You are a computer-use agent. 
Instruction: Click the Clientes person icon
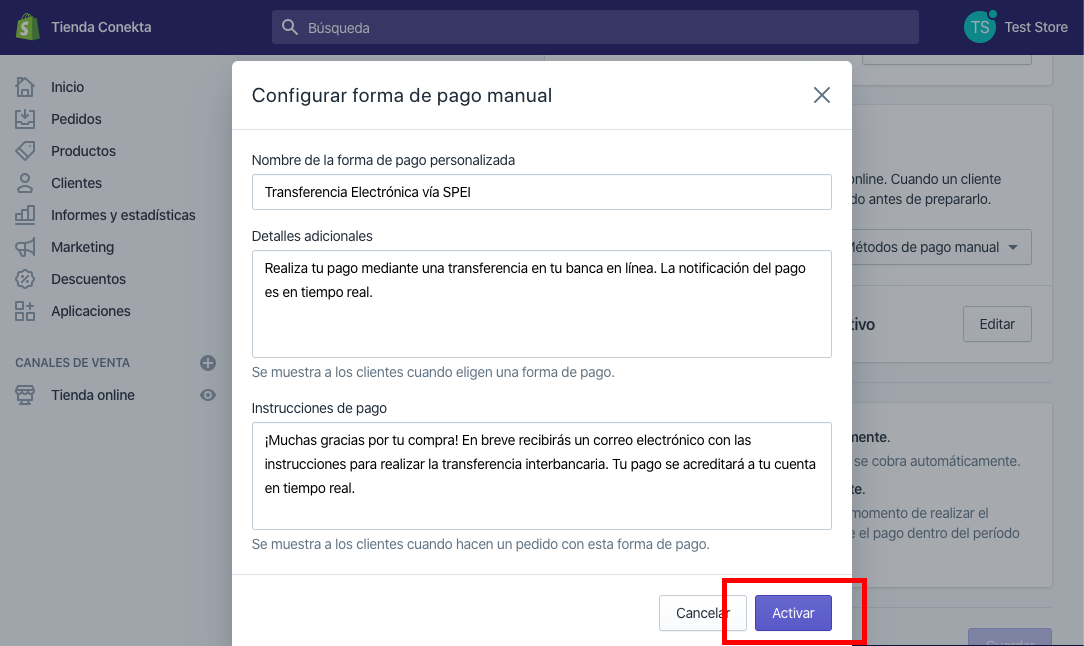(25, 183)
